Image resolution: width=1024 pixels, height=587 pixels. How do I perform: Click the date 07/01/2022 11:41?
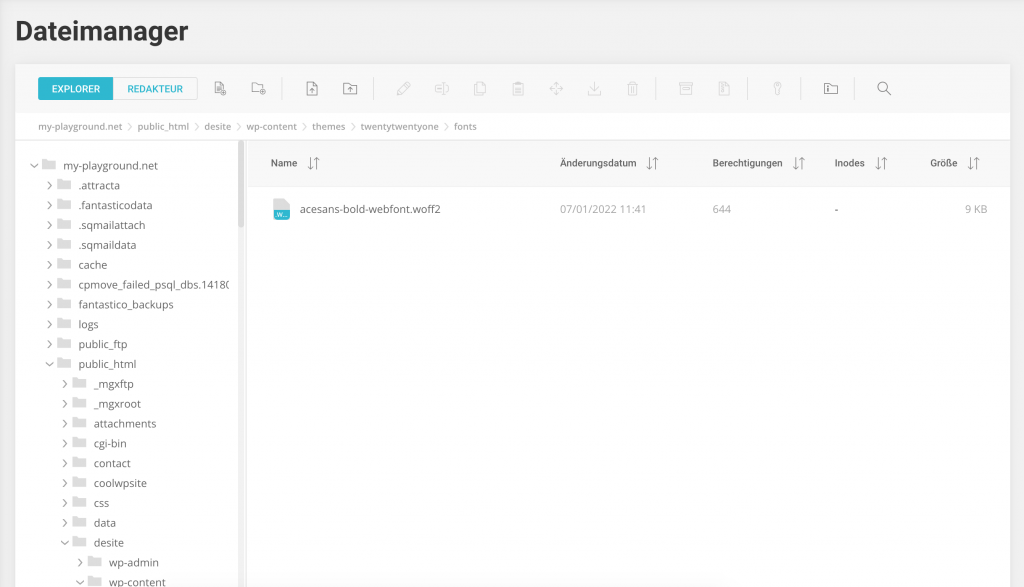tap(603, 209)
